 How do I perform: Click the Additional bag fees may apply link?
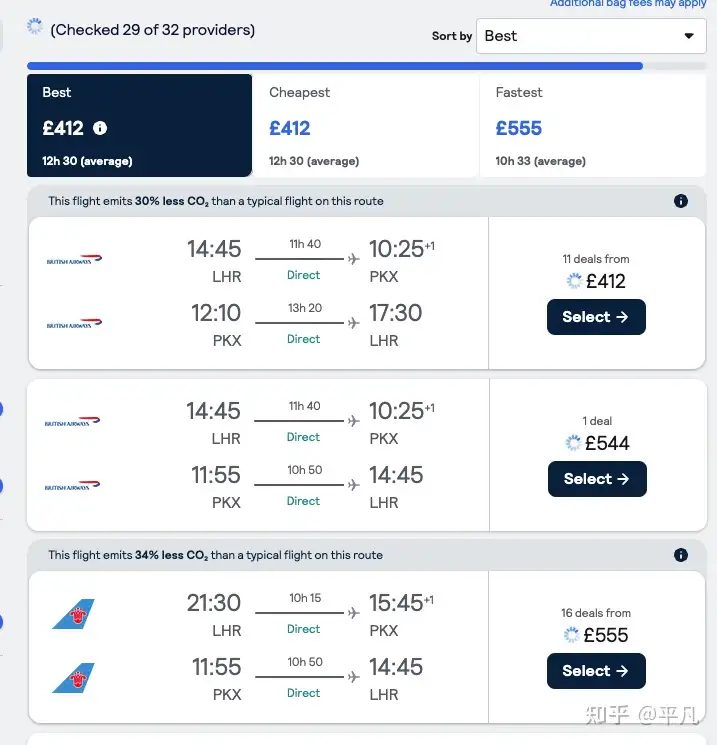pos(628,4)
